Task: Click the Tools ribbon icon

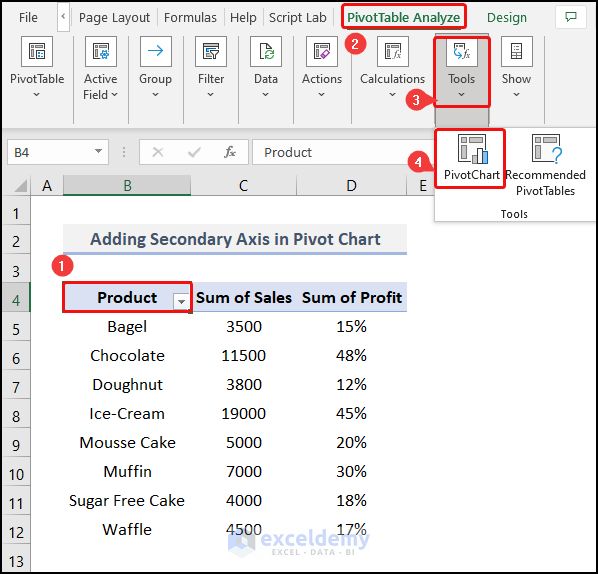Action: click(x=461, y=51)
